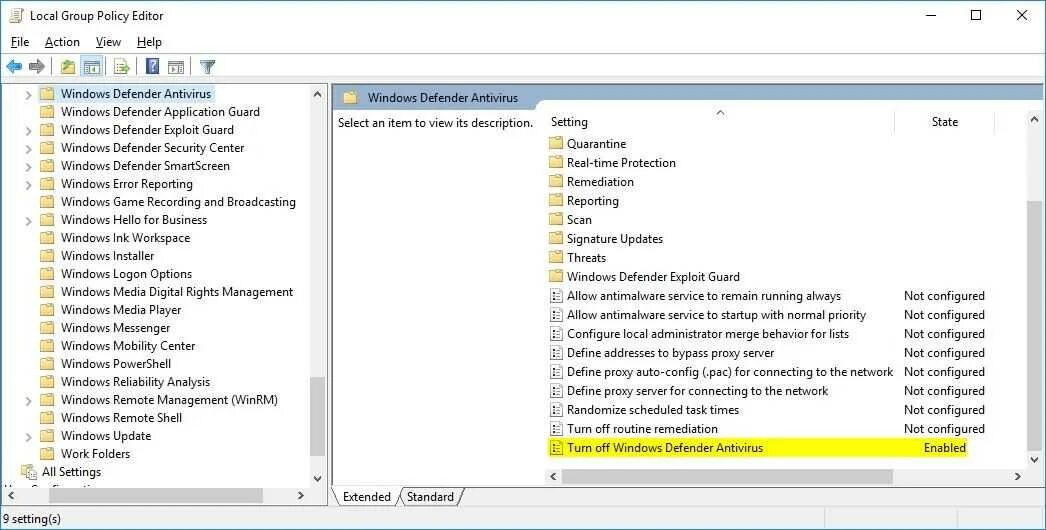Click the Remediation folder icon
This screenshot has width=1046, height=530.
pyautogui.click(x=556, y=182)
